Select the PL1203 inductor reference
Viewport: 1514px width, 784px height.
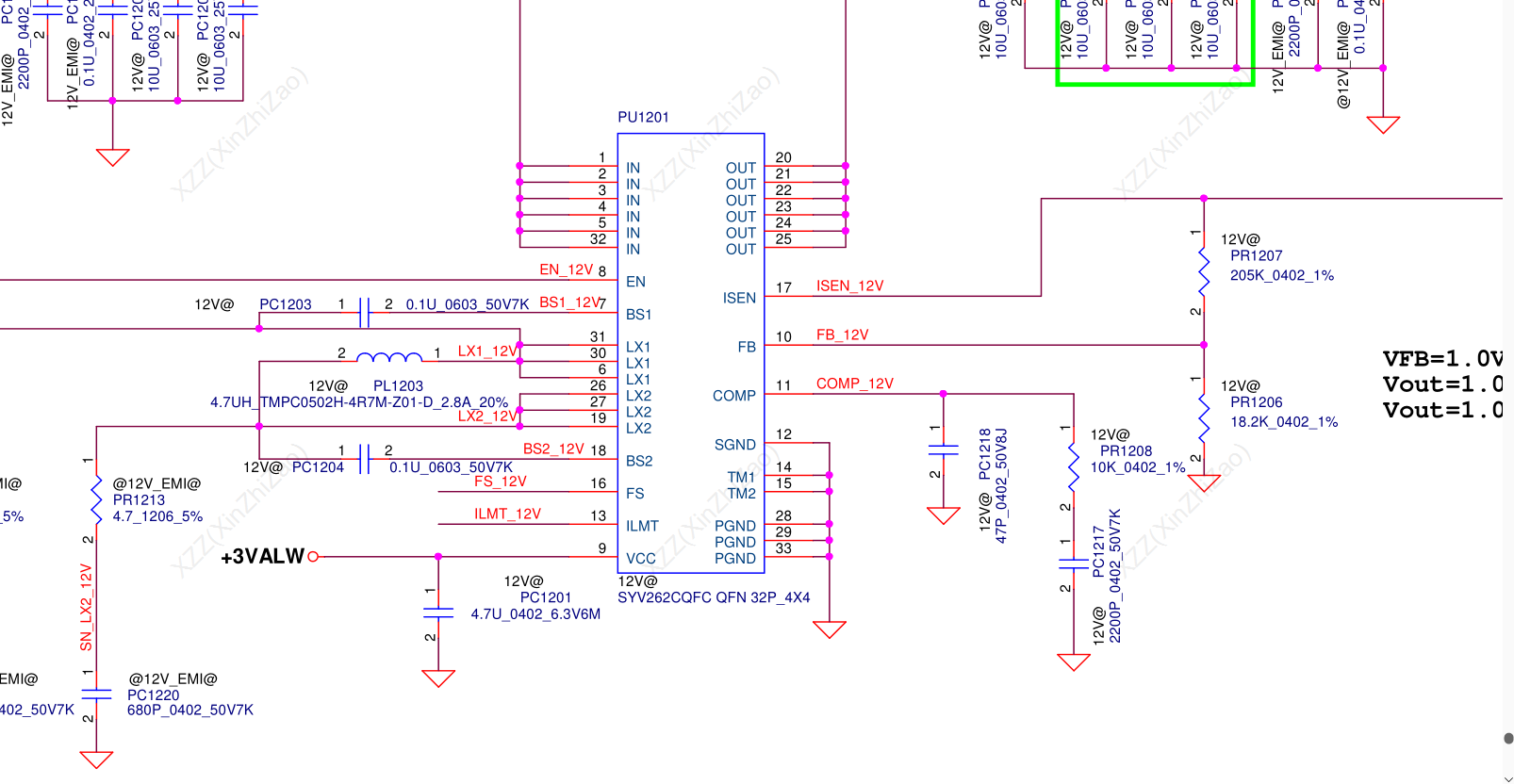coord(398,386)
